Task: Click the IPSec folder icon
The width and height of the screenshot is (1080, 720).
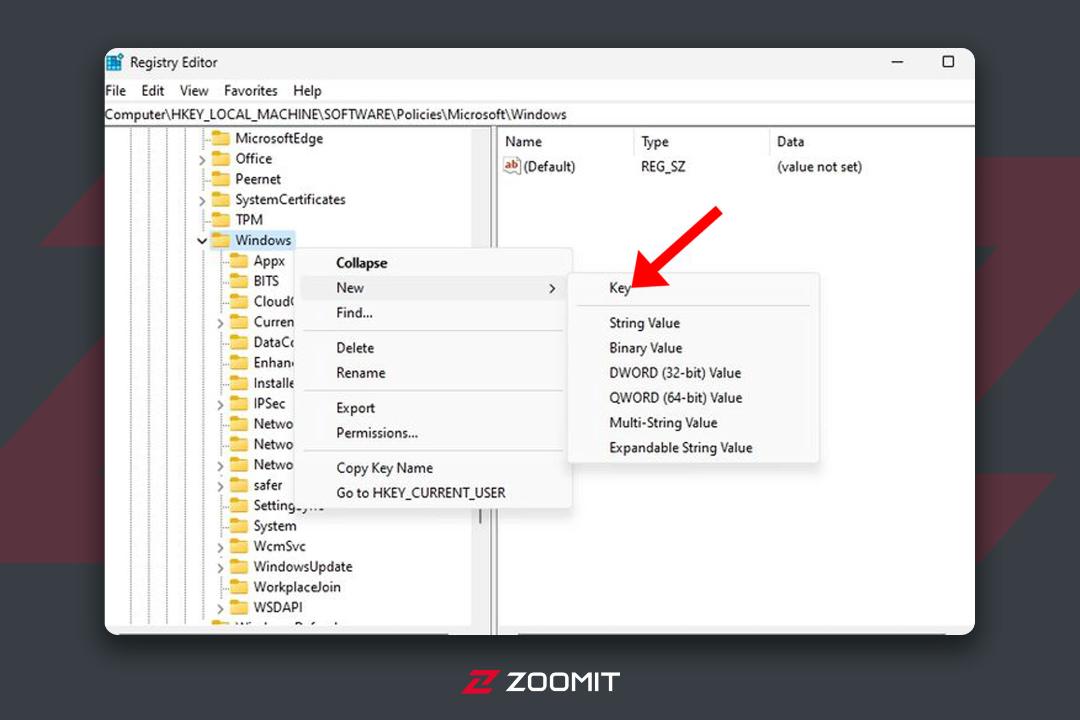Action: [x=238, y=403]
